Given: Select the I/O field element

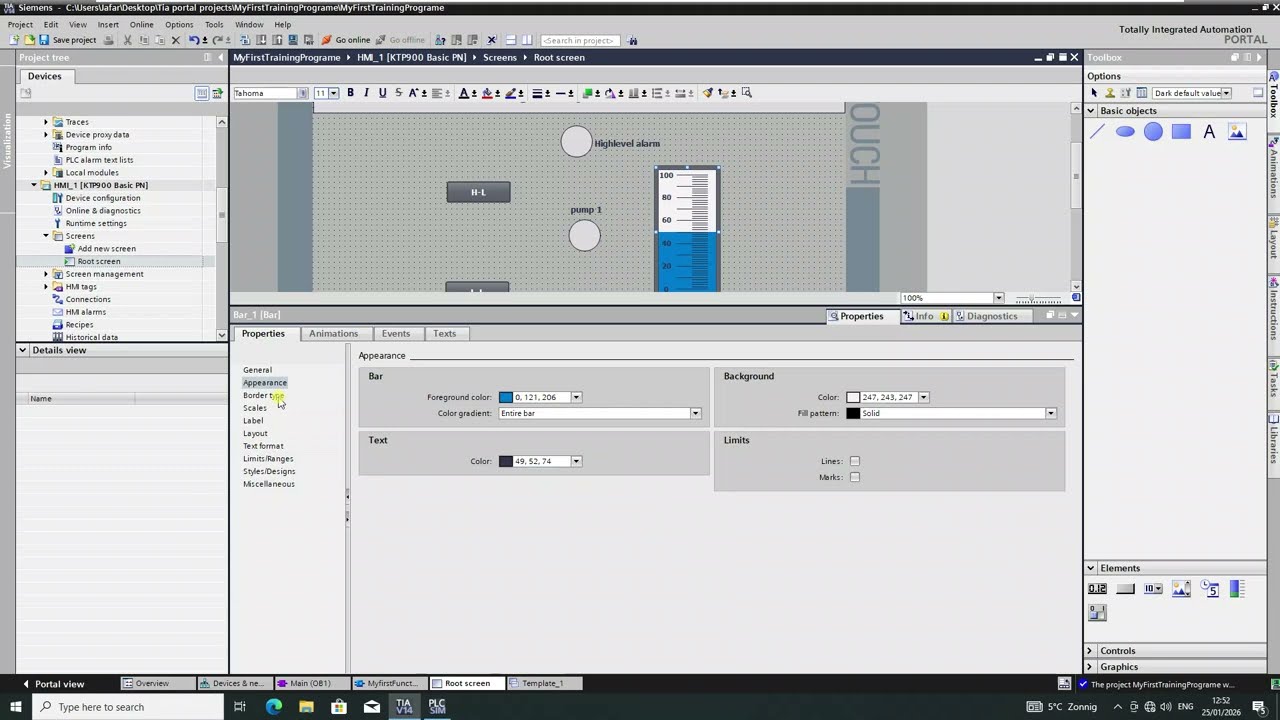Looking at the screenshot, I should pos(1097,589).
